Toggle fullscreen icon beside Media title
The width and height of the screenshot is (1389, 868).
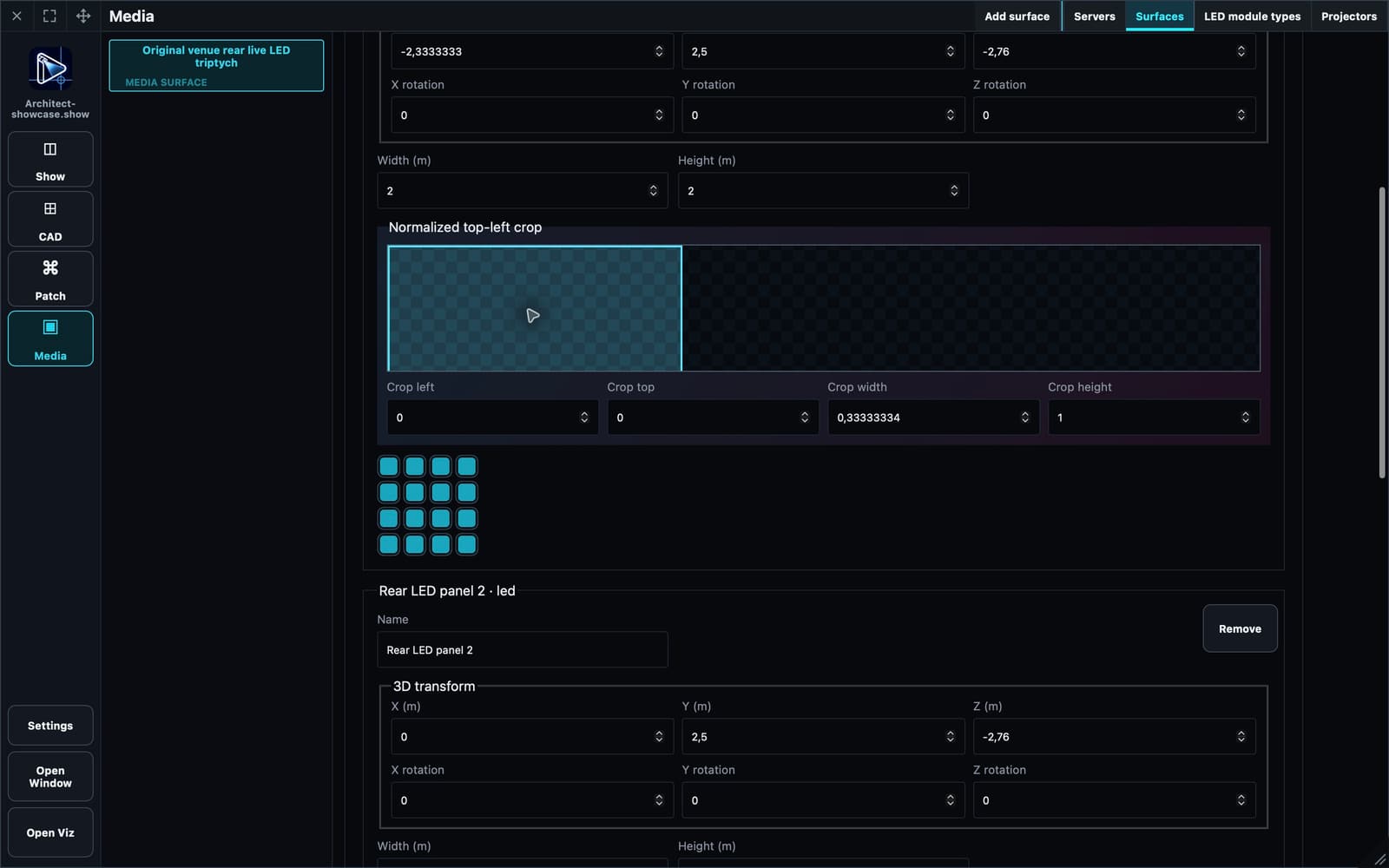49,16
